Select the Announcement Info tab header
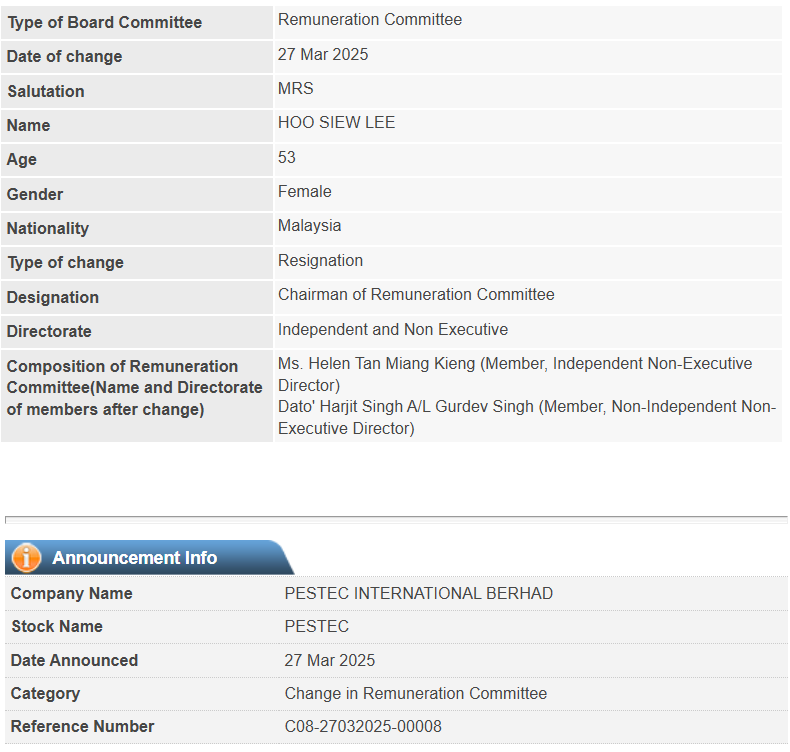 tap(149, 558)
